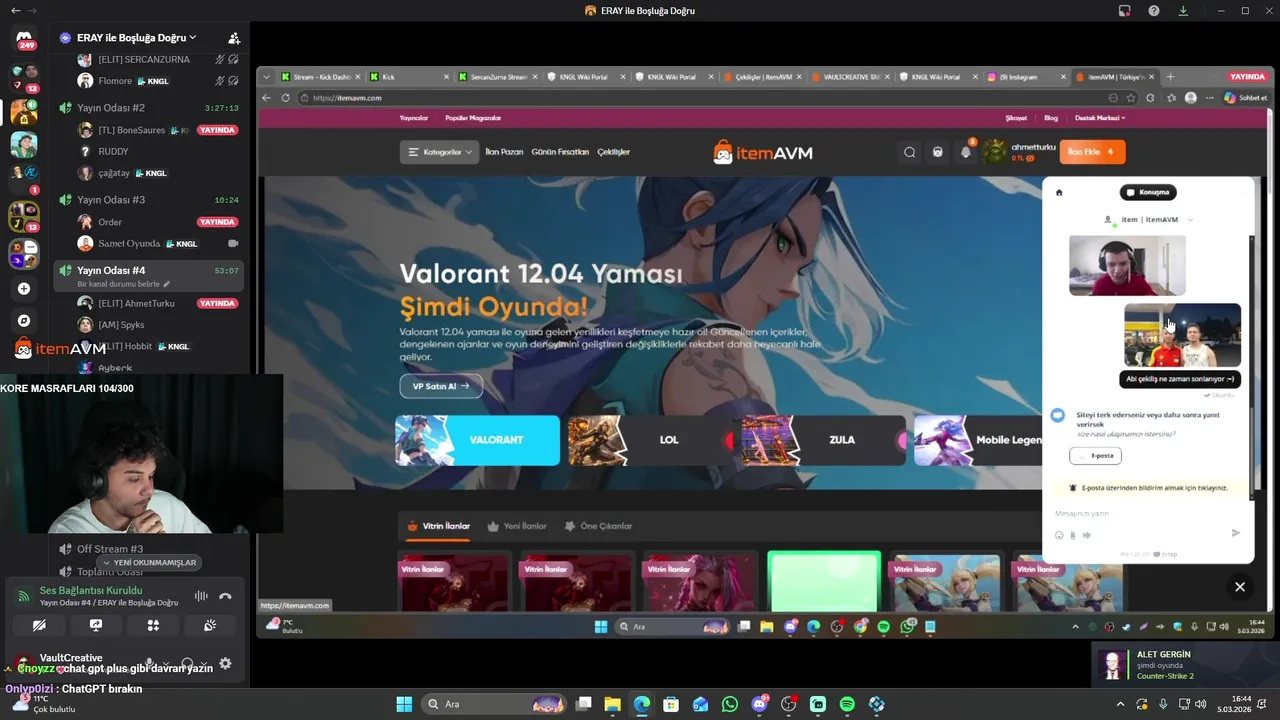Open user settings gear icon
Image resolution: width=1280 pixels, height=720 pixels.
pos(225,663)
